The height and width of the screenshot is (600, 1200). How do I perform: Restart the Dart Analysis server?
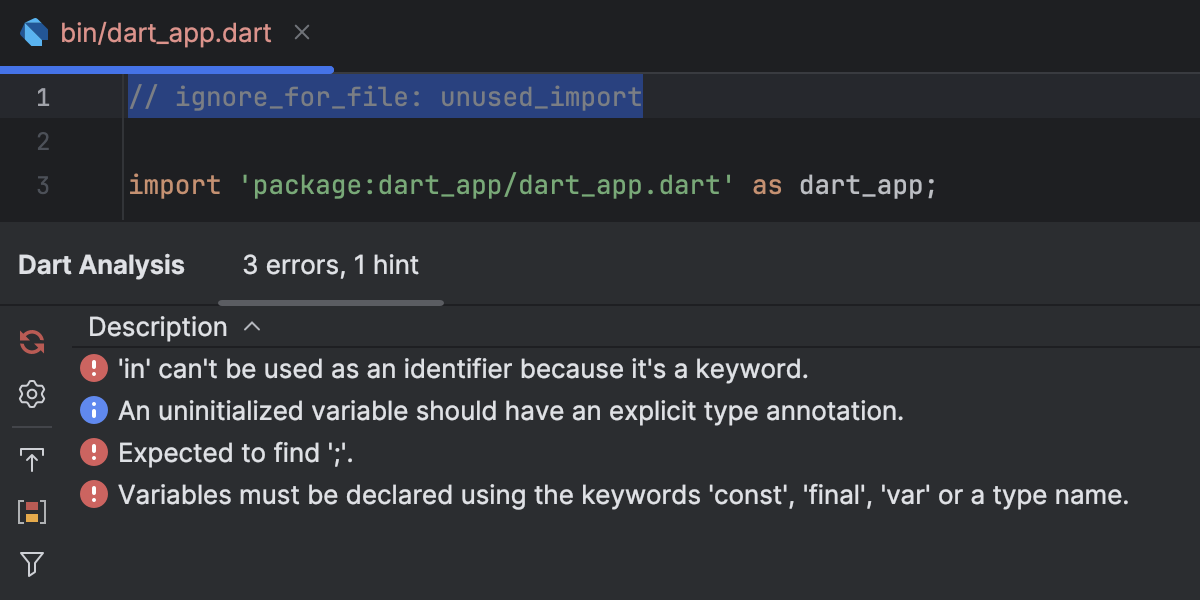tap(31, 341)
